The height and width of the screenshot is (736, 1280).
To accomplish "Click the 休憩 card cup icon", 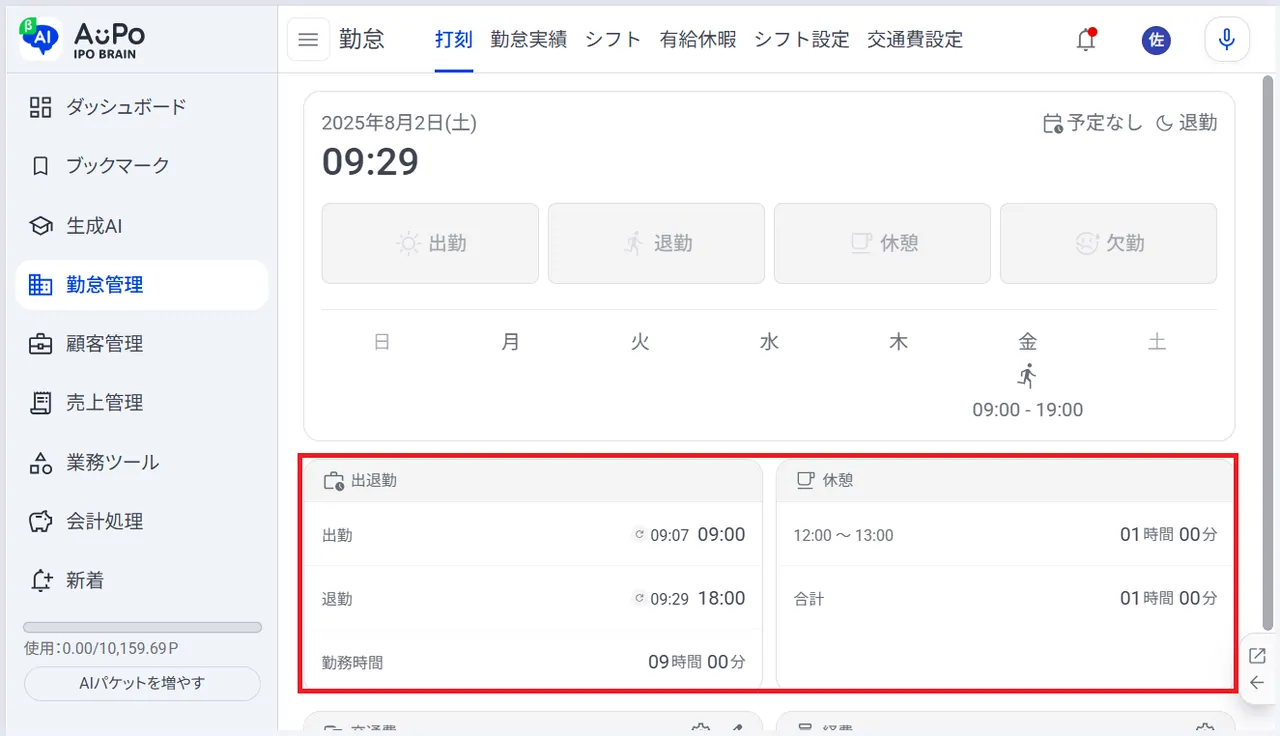I will pyautogui.click(x=805, y=480).
